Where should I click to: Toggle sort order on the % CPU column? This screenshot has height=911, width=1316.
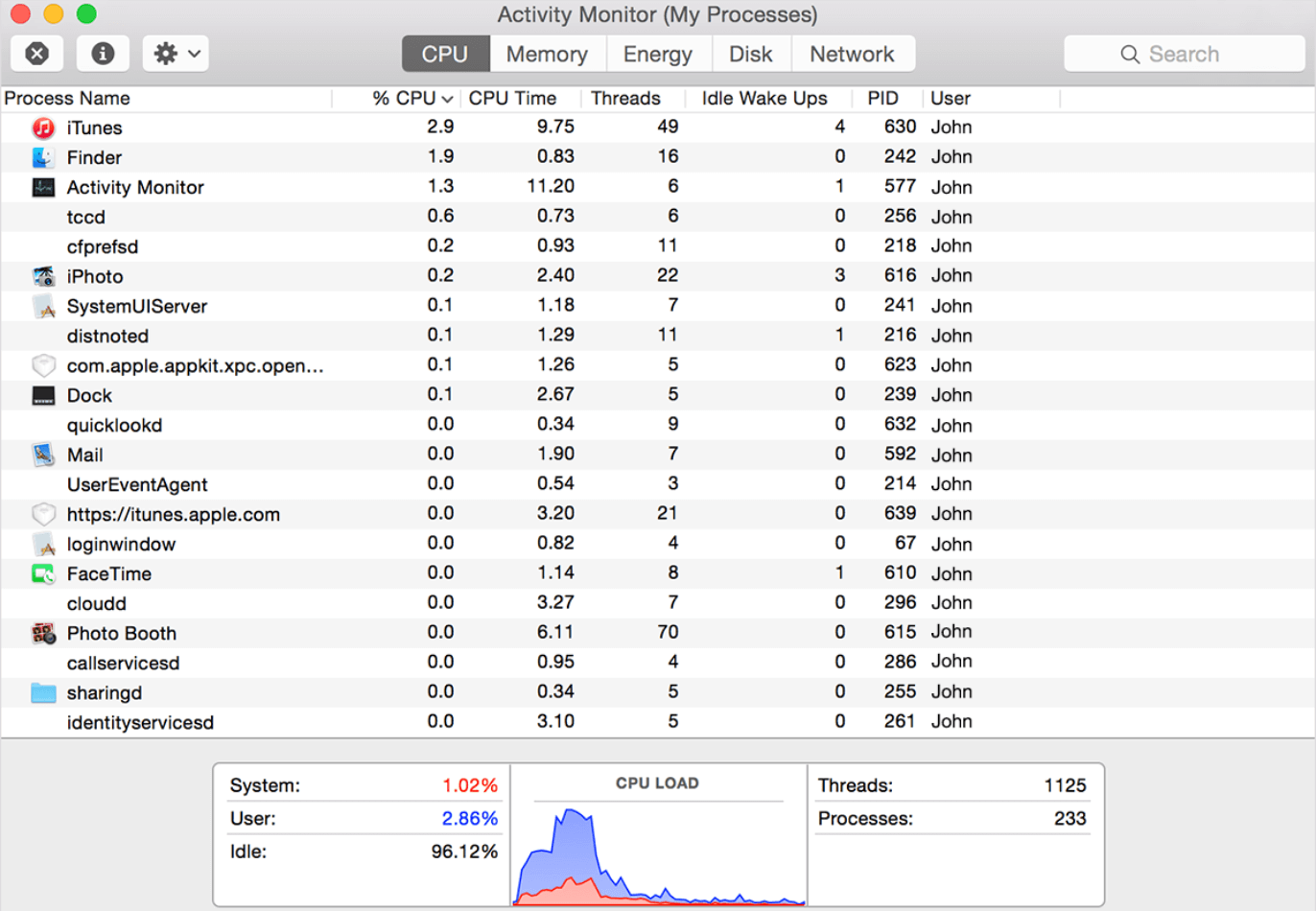point(404,98)
